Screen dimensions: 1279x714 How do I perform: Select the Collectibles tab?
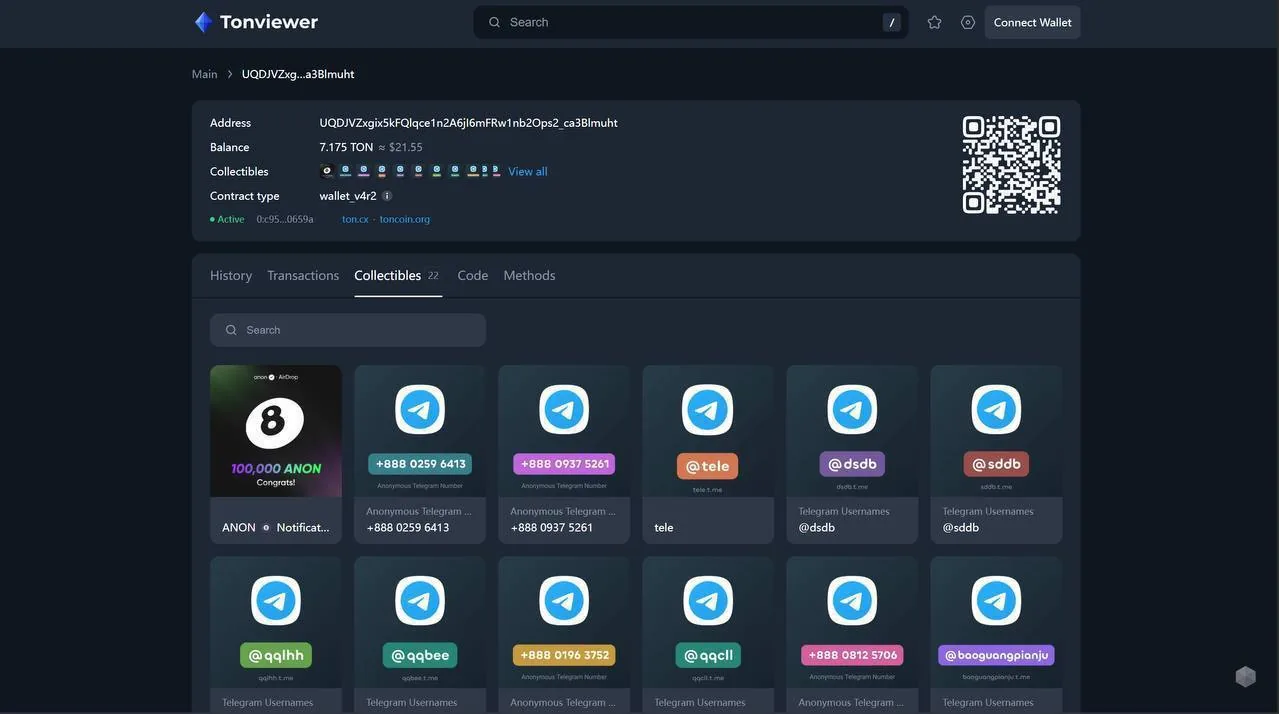pyautogui.click(x=397, y=275)
